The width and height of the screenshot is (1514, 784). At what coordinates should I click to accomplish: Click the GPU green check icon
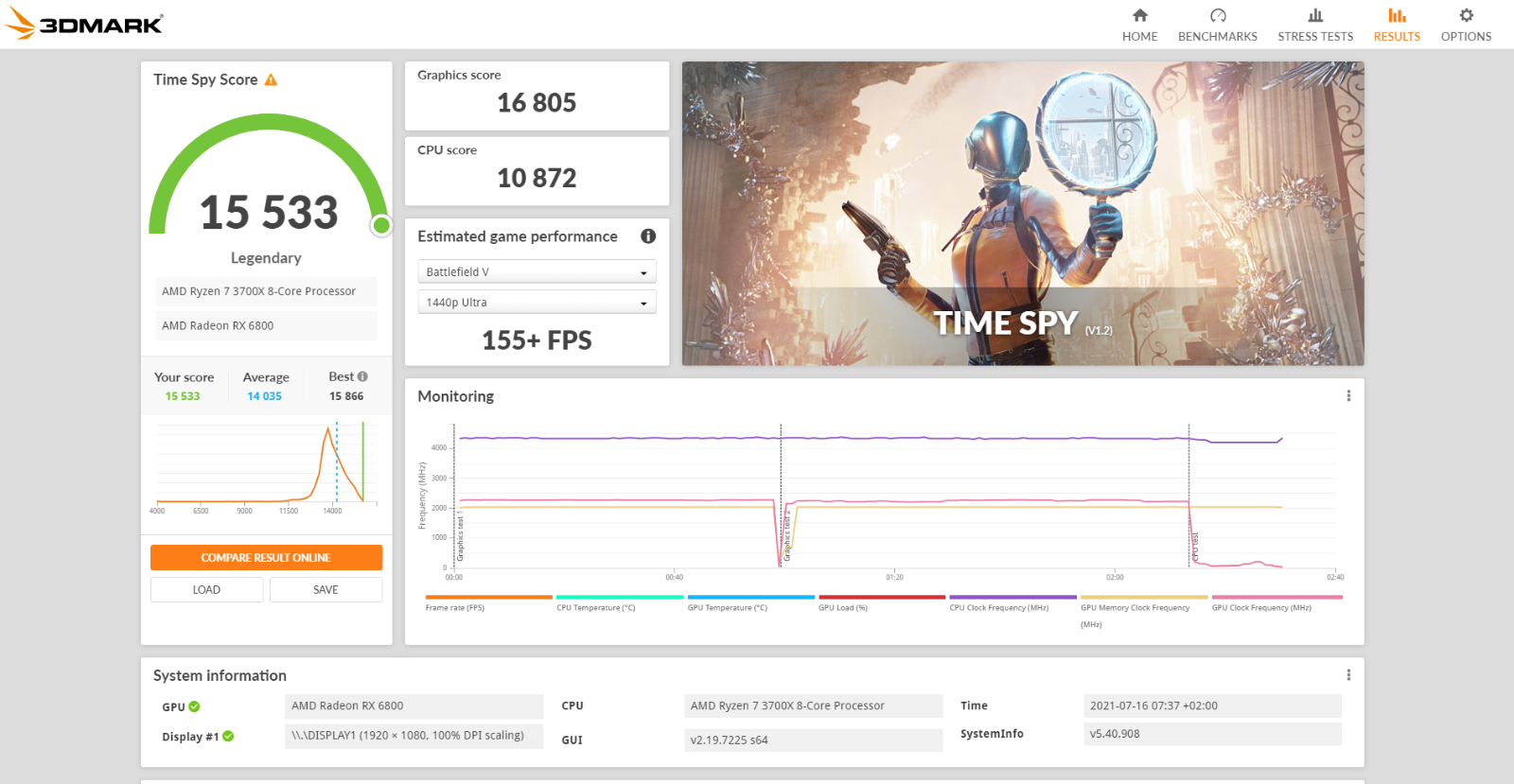tap(194, 706)
